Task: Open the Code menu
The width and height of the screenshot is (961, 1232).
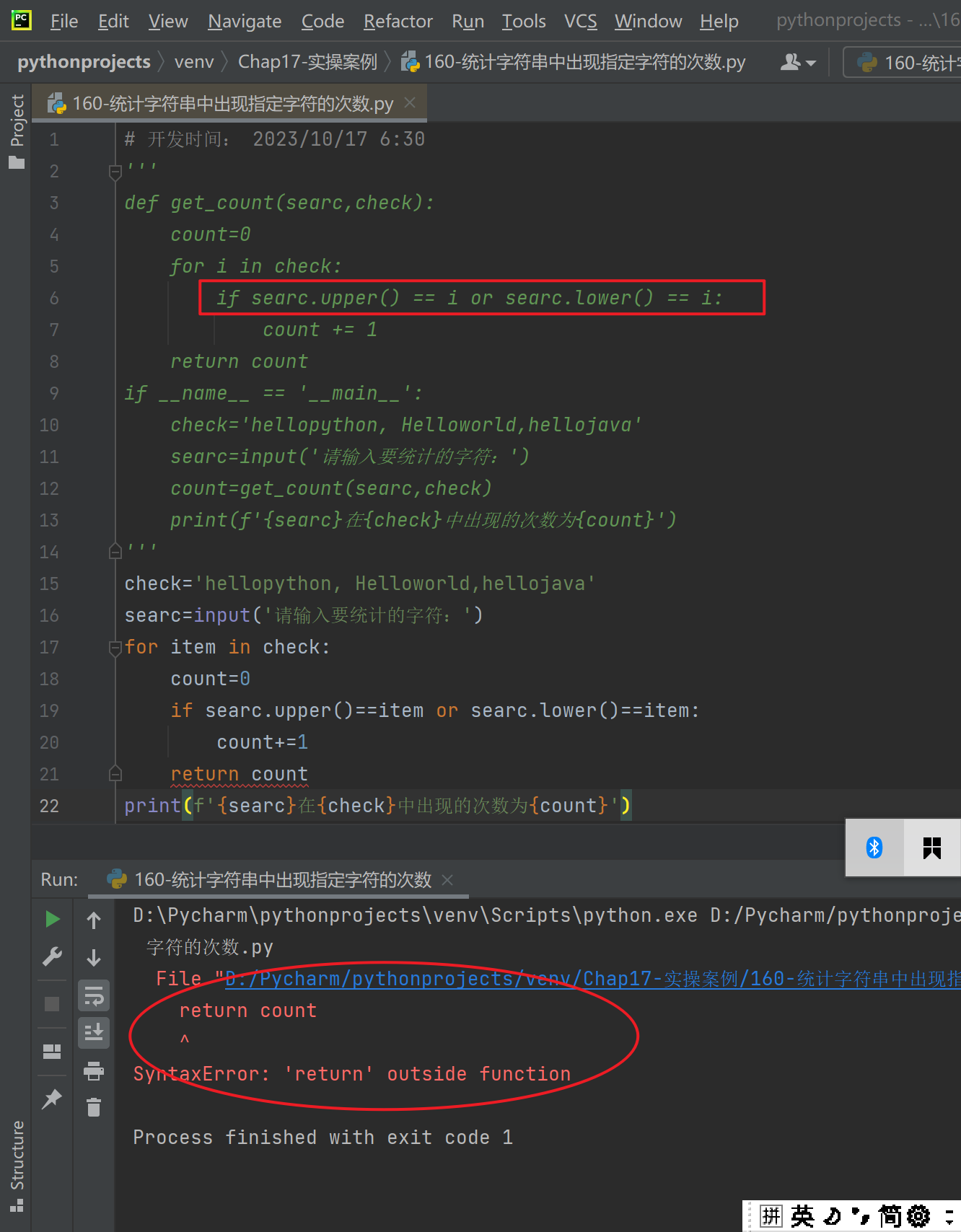Action: [x=322, y=21]
